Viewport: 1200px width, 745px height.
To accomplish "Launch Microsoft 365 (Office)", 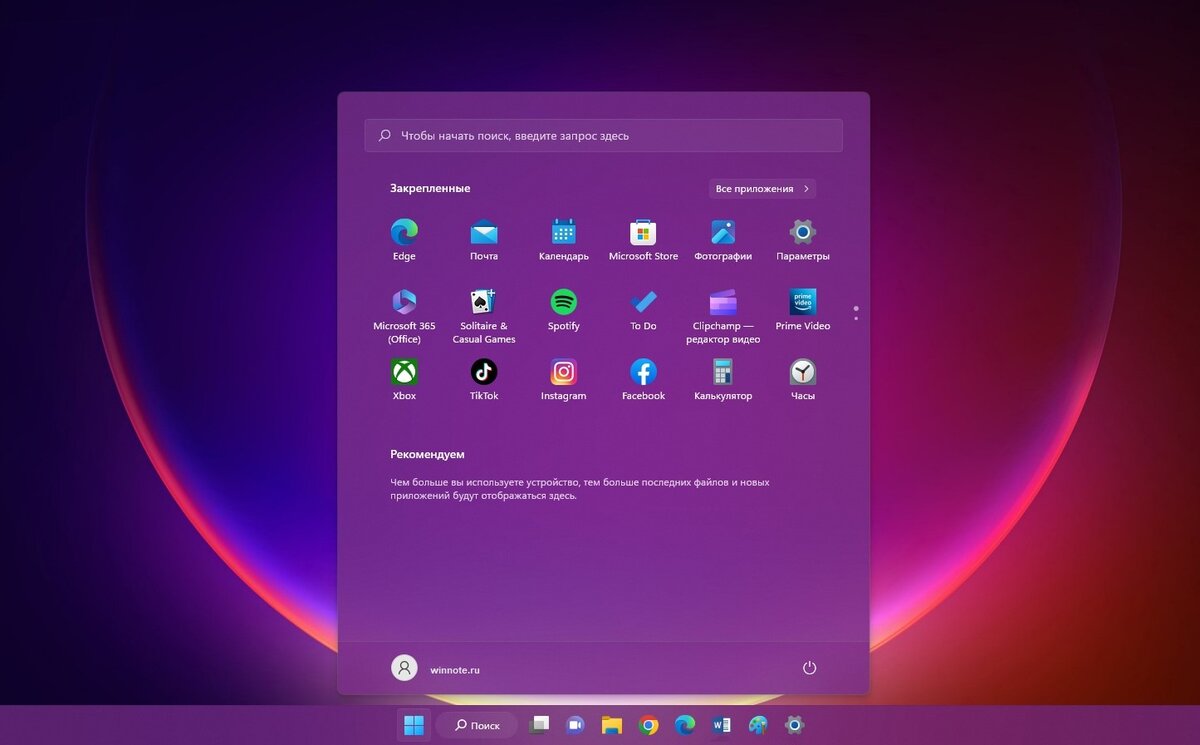I will coord(404,316).
